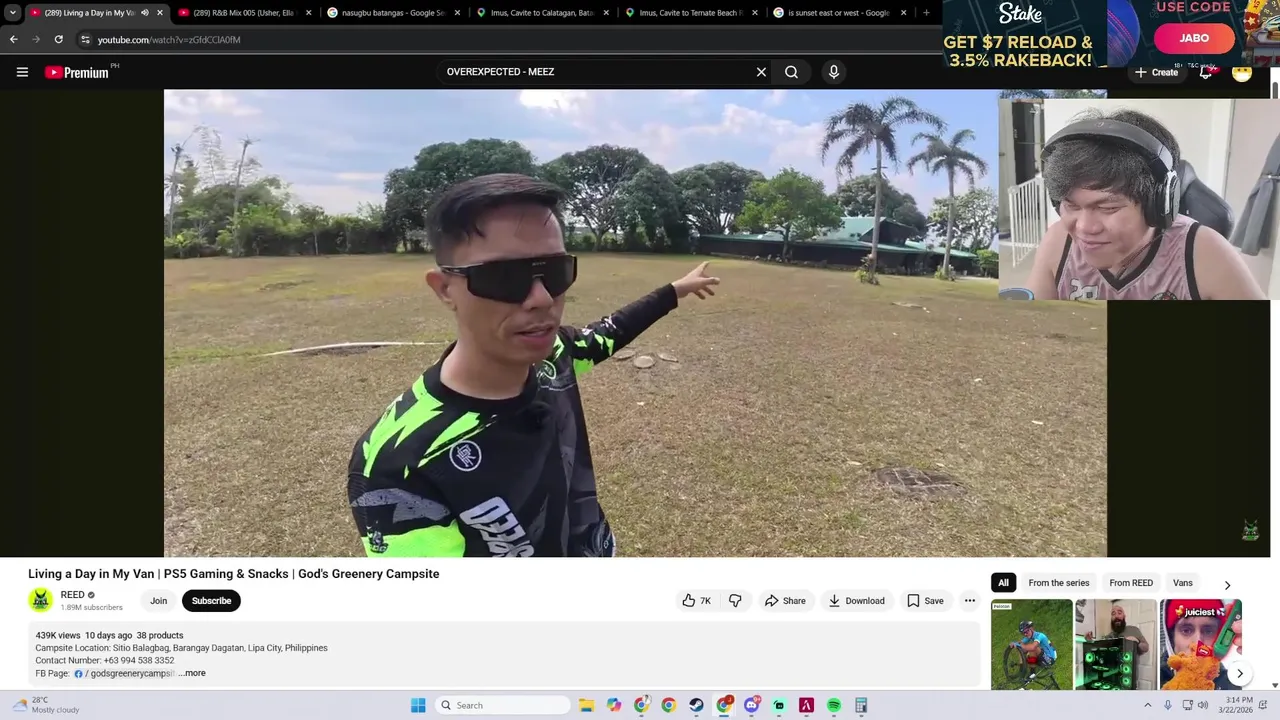
Task: Open more actions three-dot menu
Action: tap(969, 601)
